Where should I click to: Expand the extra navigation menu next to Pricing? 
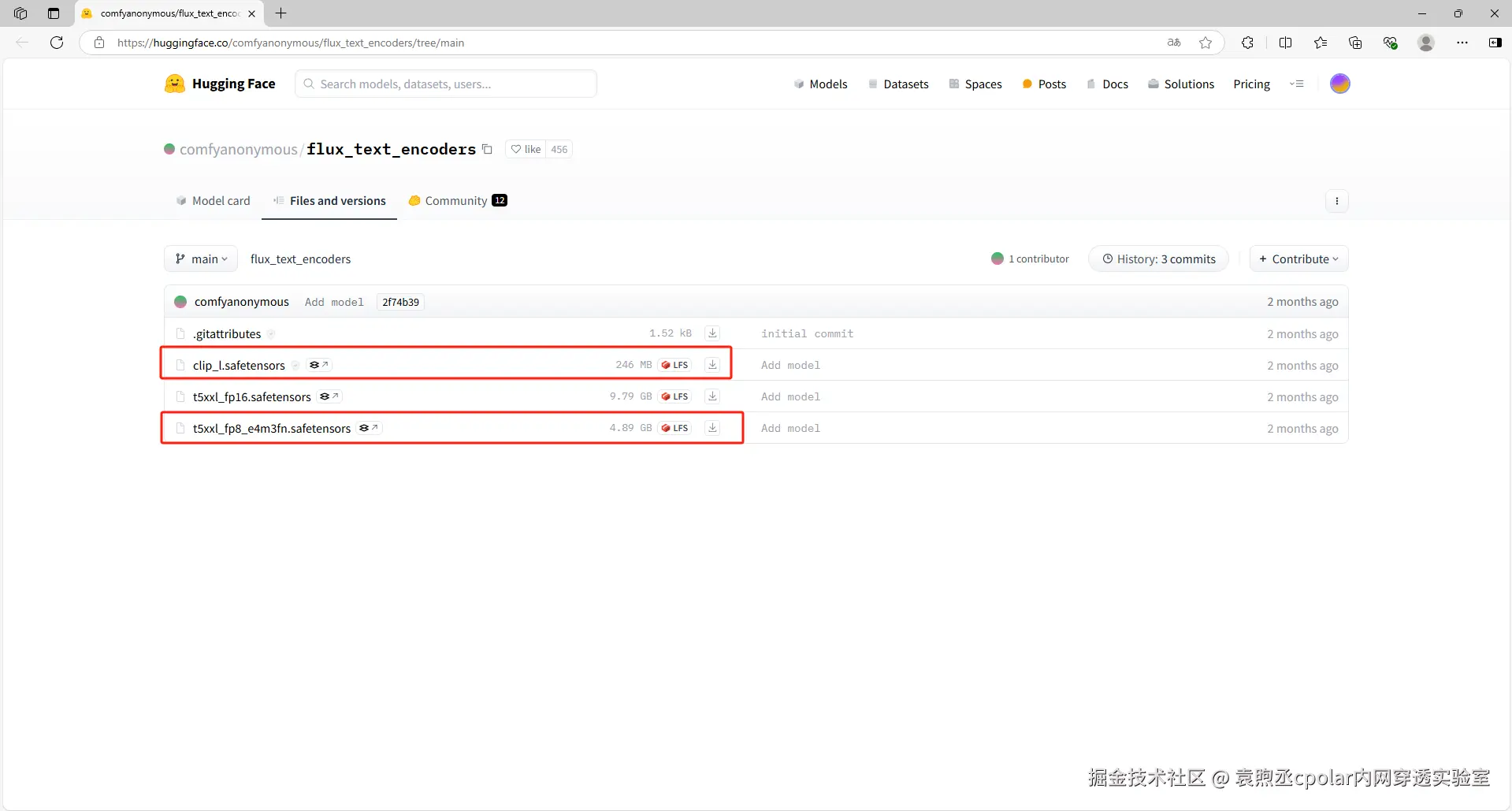pyautogui.click(x=1297, y=84)
